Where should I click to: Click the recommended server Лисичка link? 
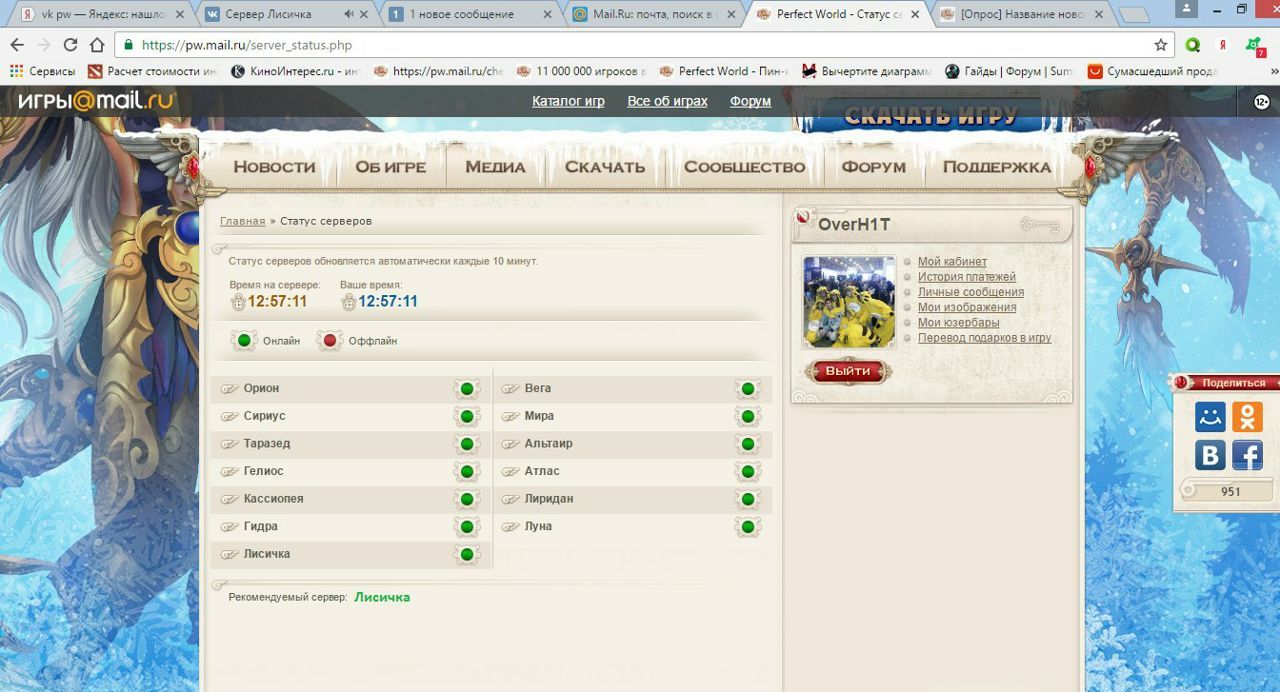click(382, 597)
